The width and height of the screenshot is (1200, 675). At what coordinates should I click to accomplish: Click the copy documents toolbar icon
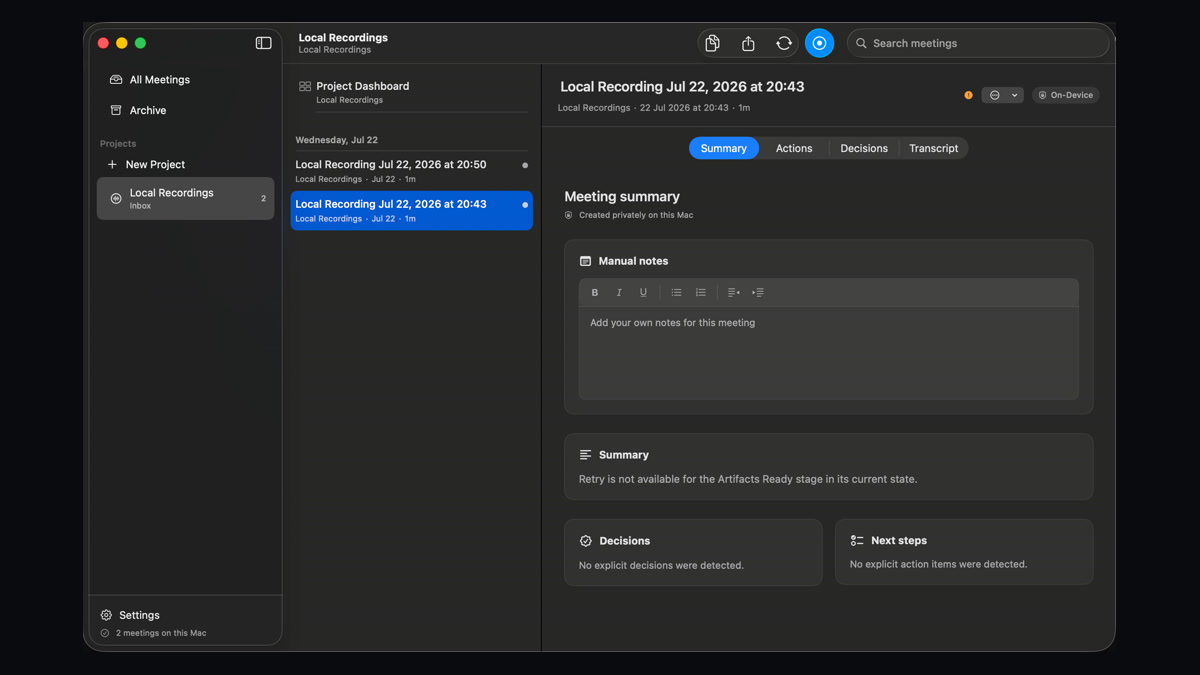tap(712, 43)
